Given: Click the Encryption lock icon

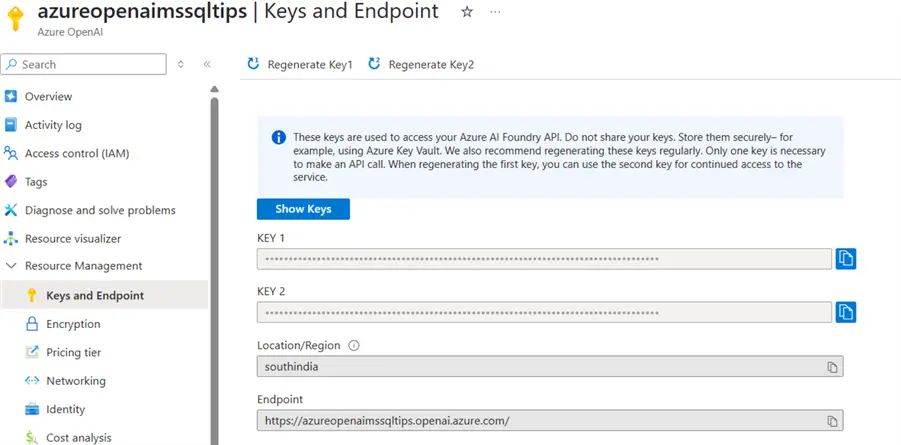Looking at the screenshot, I should pos(32,324).
